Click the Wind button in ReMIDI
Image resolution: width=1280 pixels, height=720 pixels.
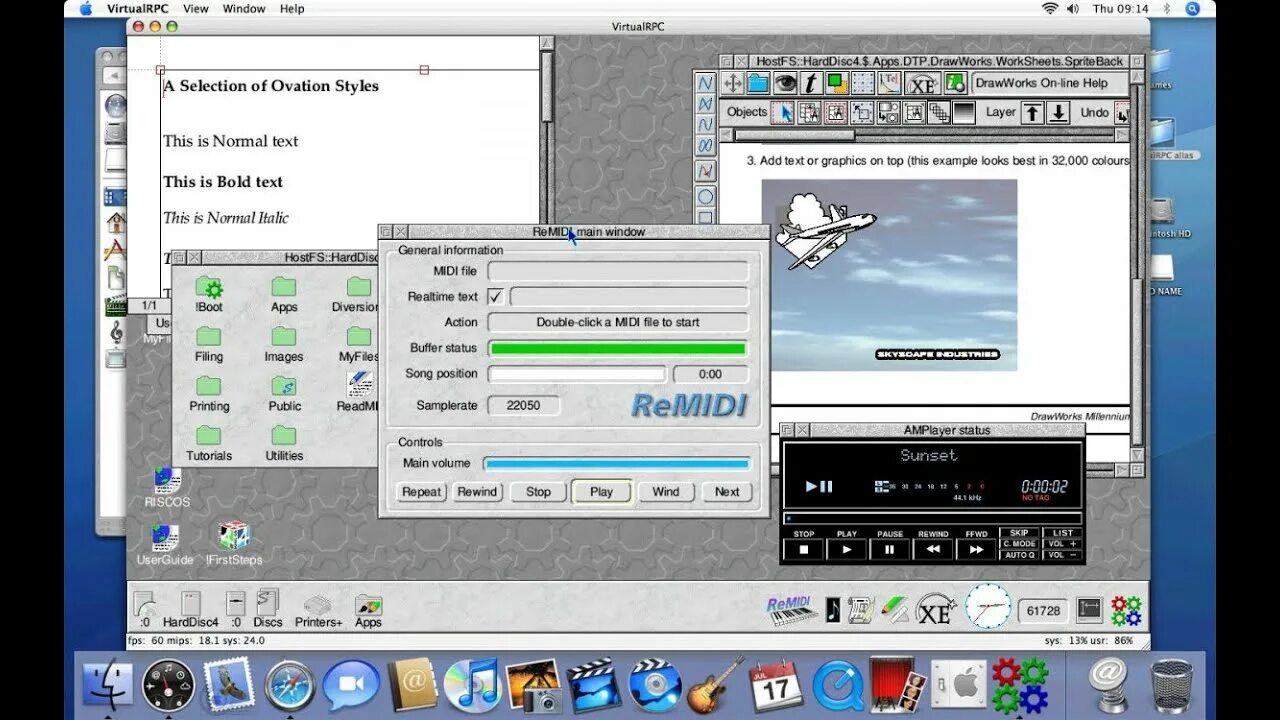tap(666, 492)
